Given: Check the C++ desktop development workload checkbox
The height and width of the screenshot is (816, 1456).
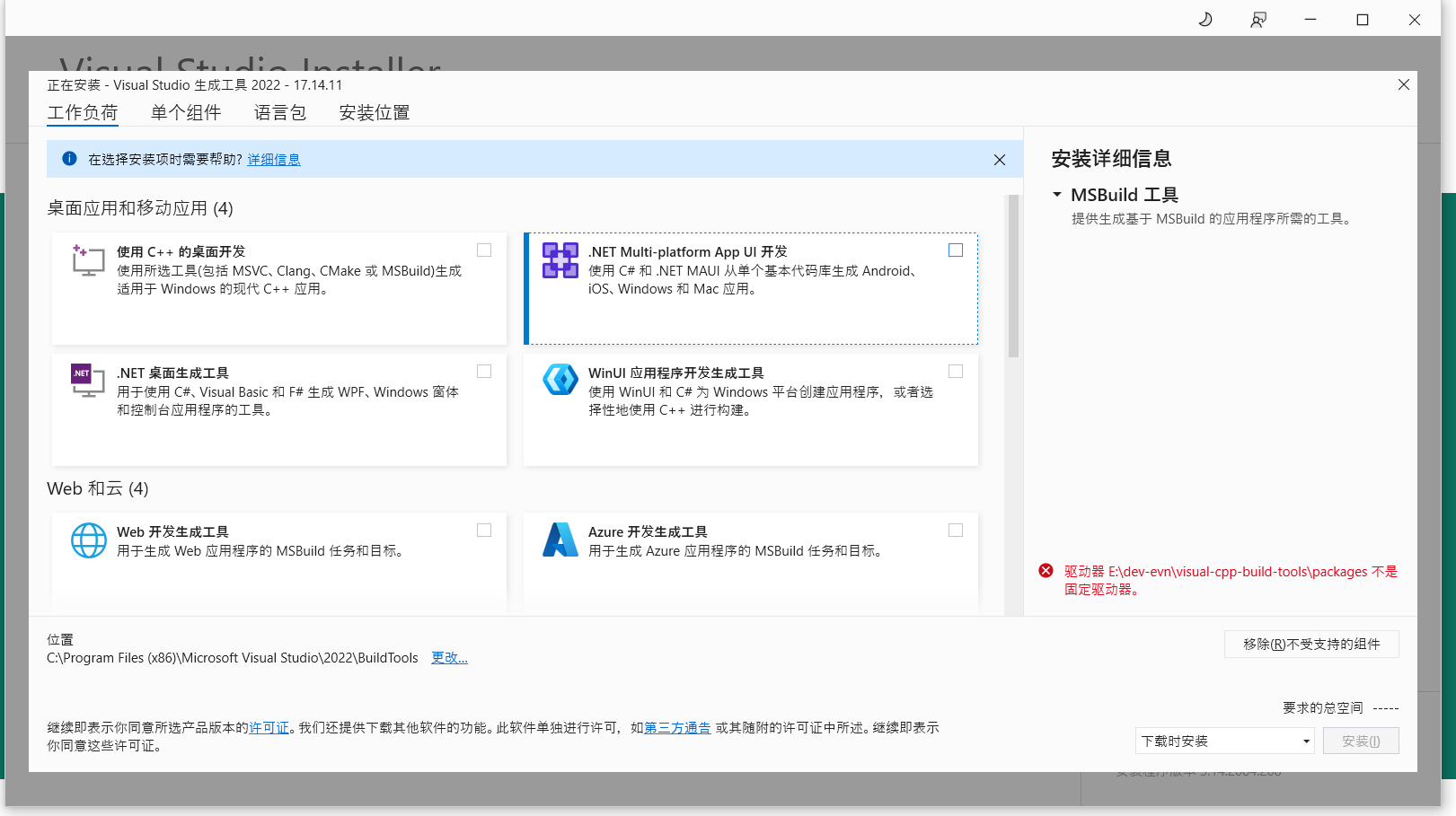Looking at the screenshot, I should (x=484, y=250).
